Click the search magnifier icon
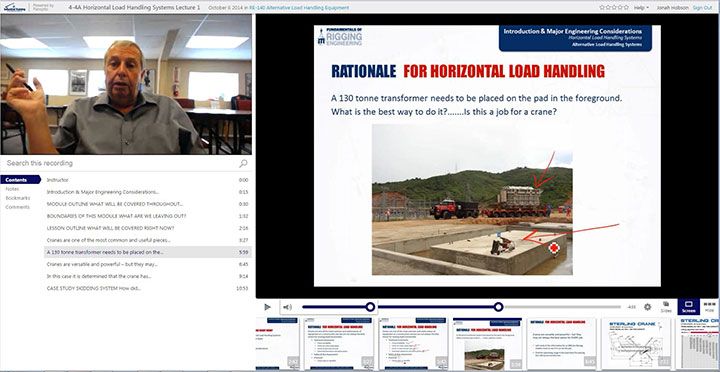Viewport: 720px width, 372px height. point(243,163)
